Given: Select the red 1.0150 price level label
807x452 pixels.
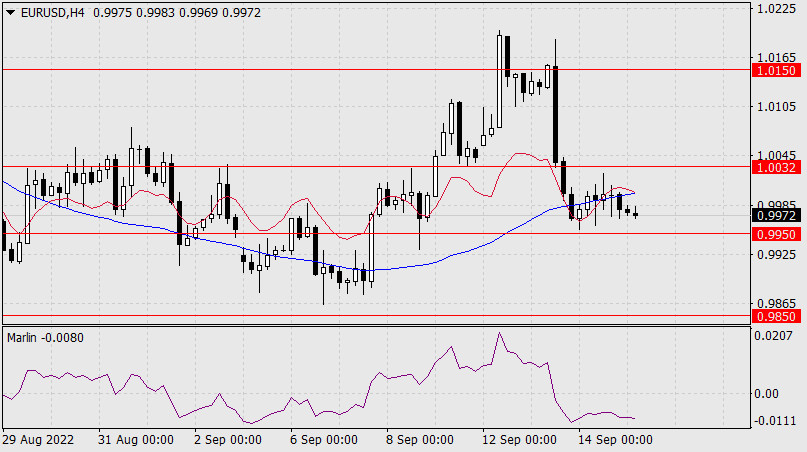Looking at the screenshot, I should (x=776, y=70).
